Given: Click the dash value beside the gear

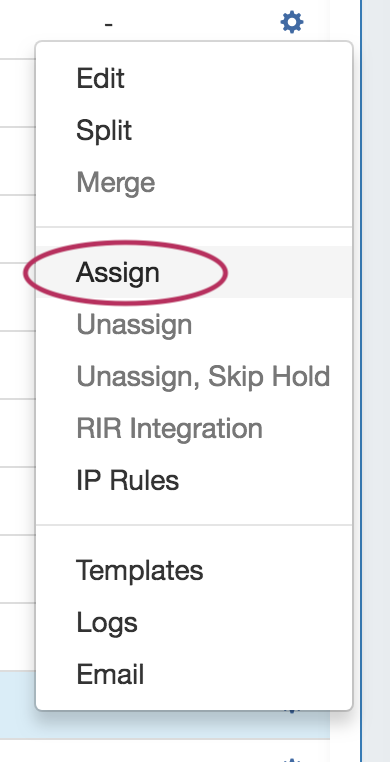Looking at the screenshot, I should [x=108, y=23].
